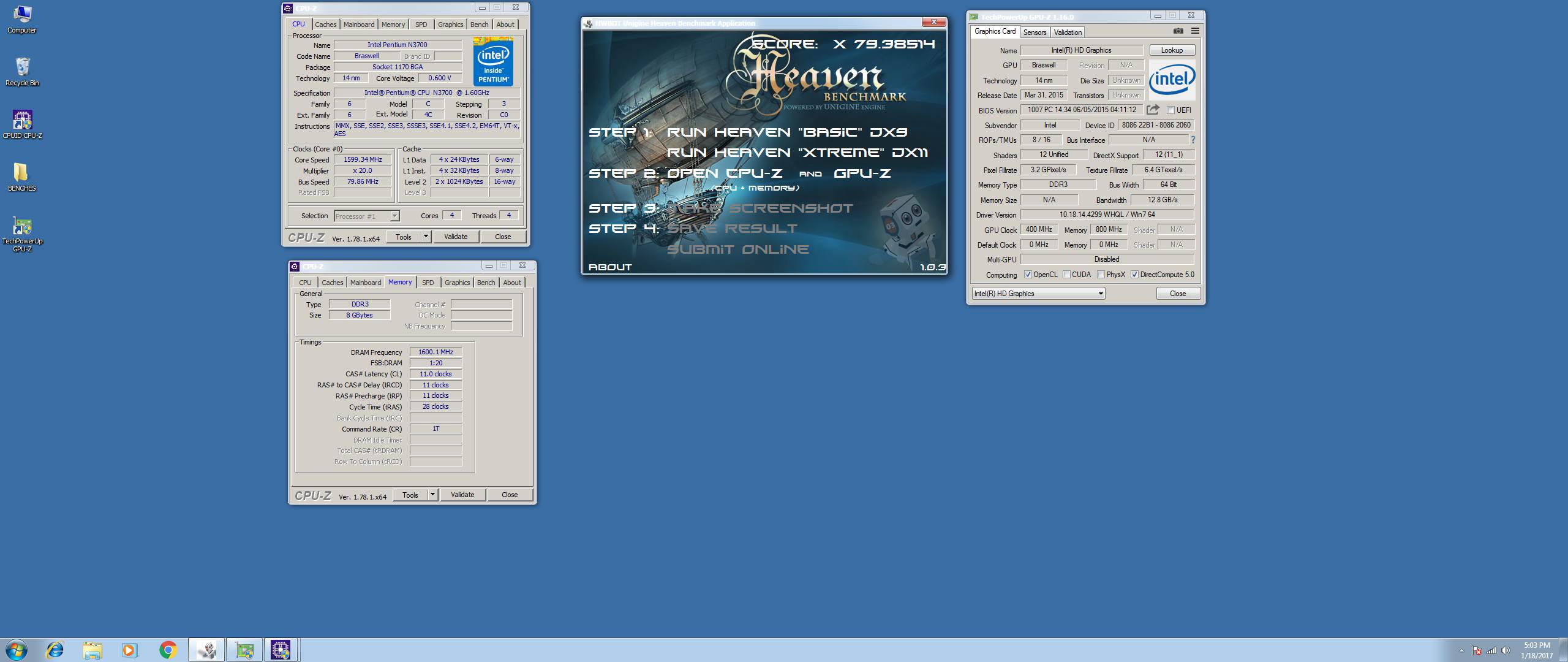Click Lookup button in GPU-Z
1568x662 pixels.
click(x=1172, y=50)
